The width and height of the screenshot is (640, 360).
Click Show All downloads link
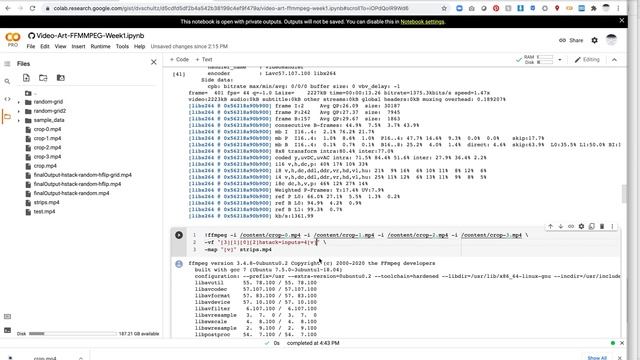tap(597, 358)
